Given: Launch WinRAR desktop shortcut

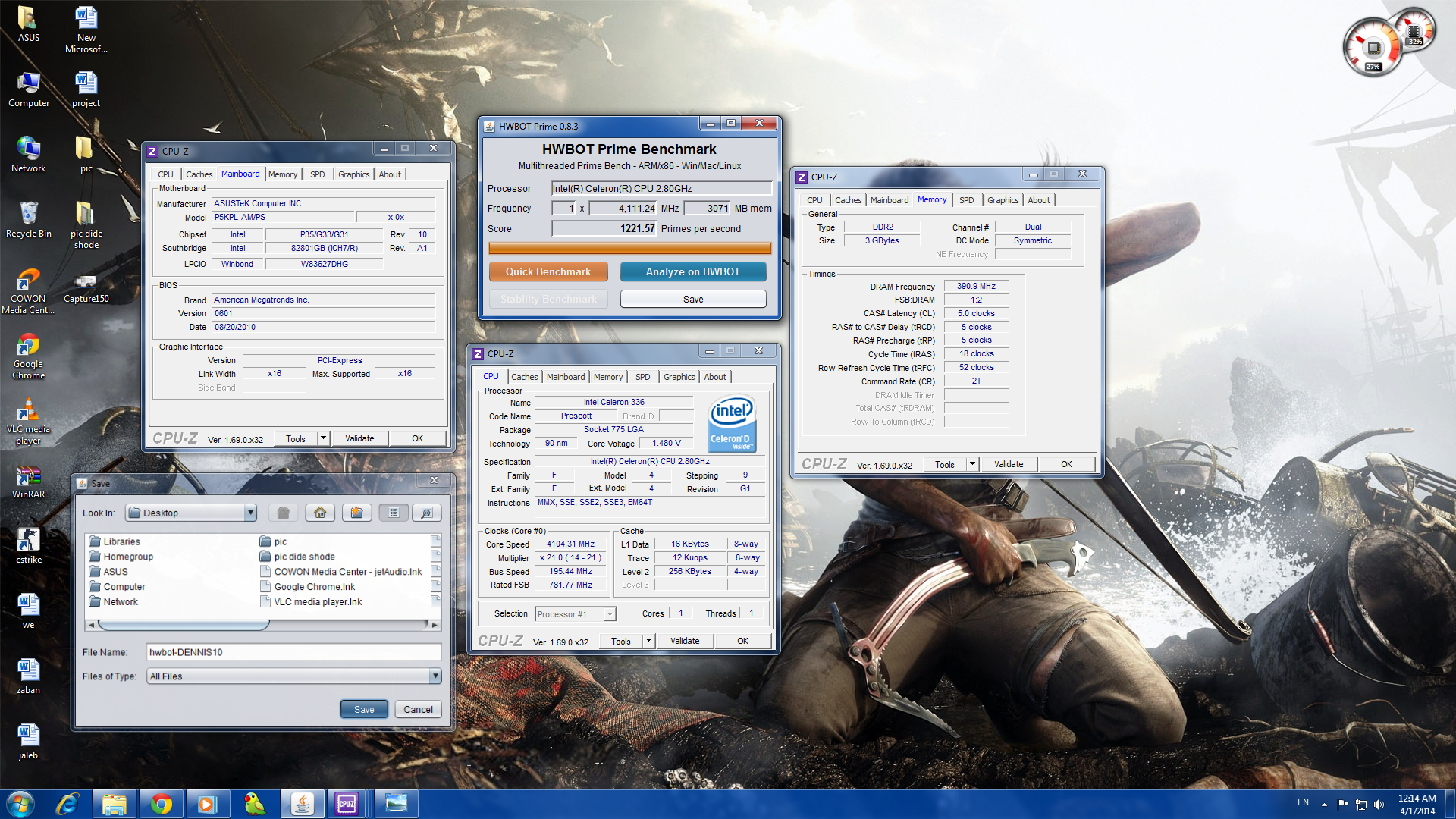Looking at the screenshot, I should click(x=29, y=481).
